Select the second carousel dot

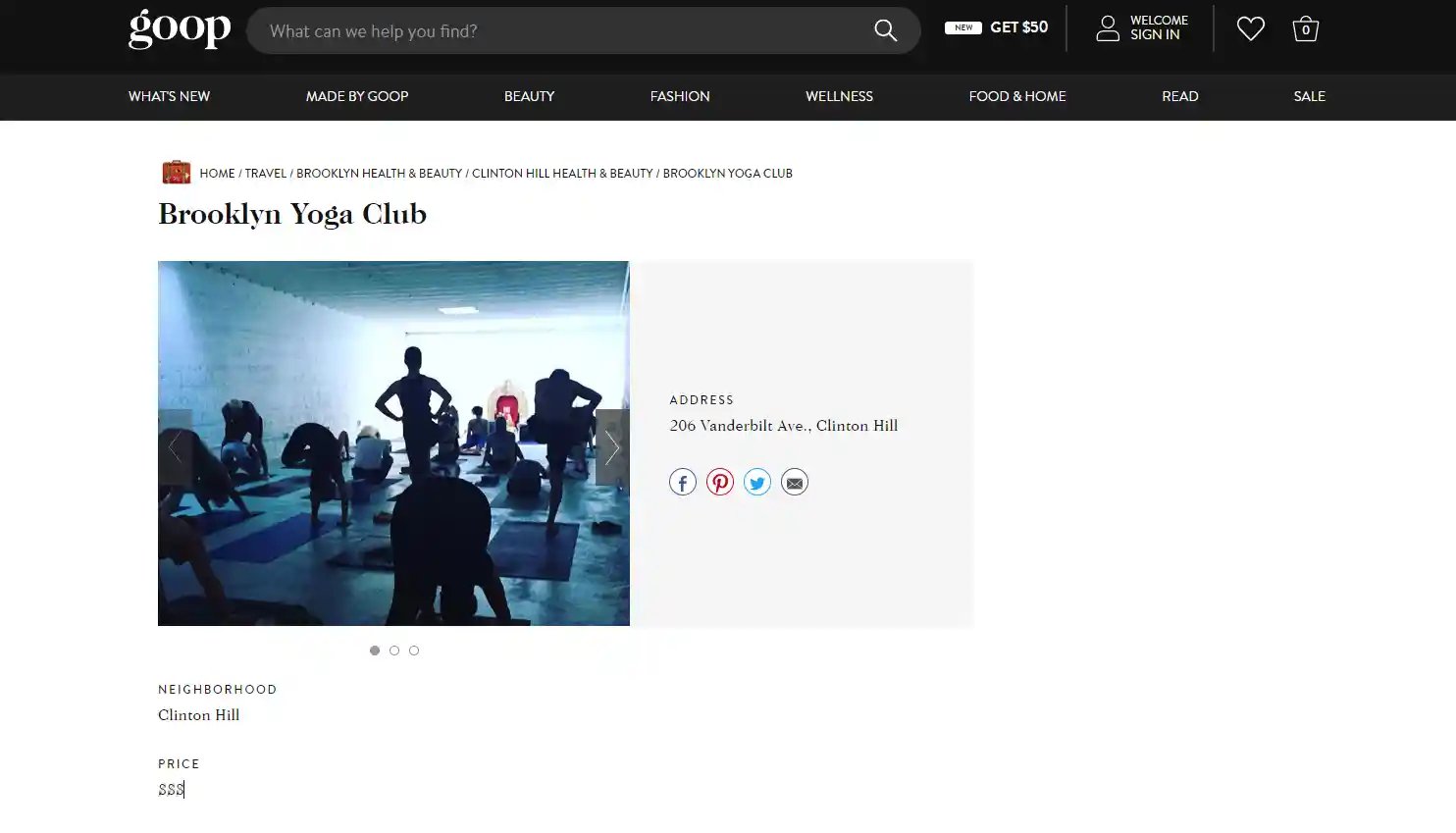394,651
